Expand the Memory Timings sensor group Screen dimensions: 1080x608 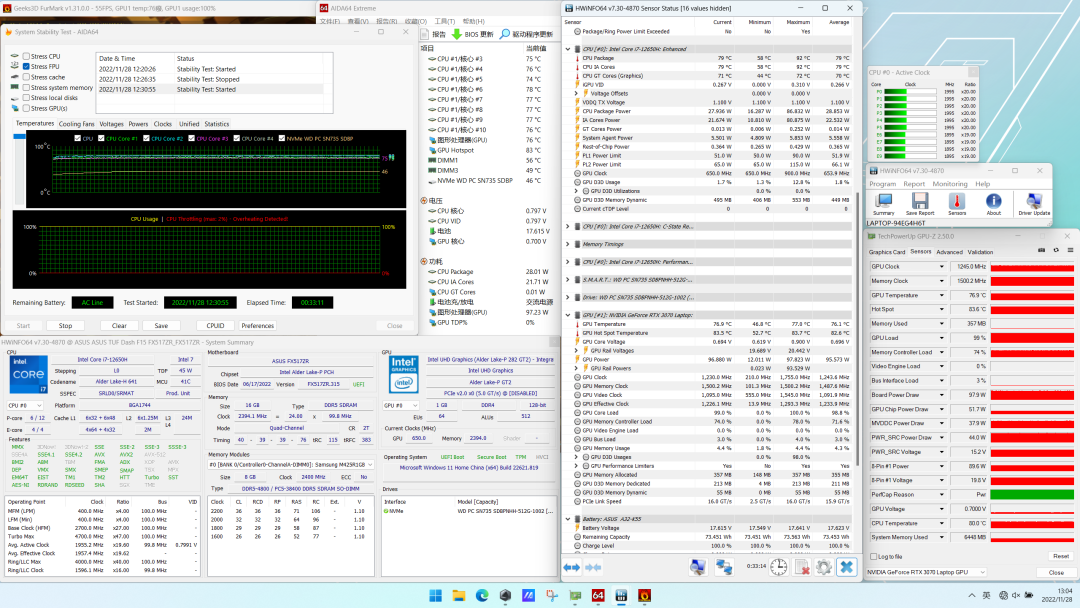pos(568,243)
